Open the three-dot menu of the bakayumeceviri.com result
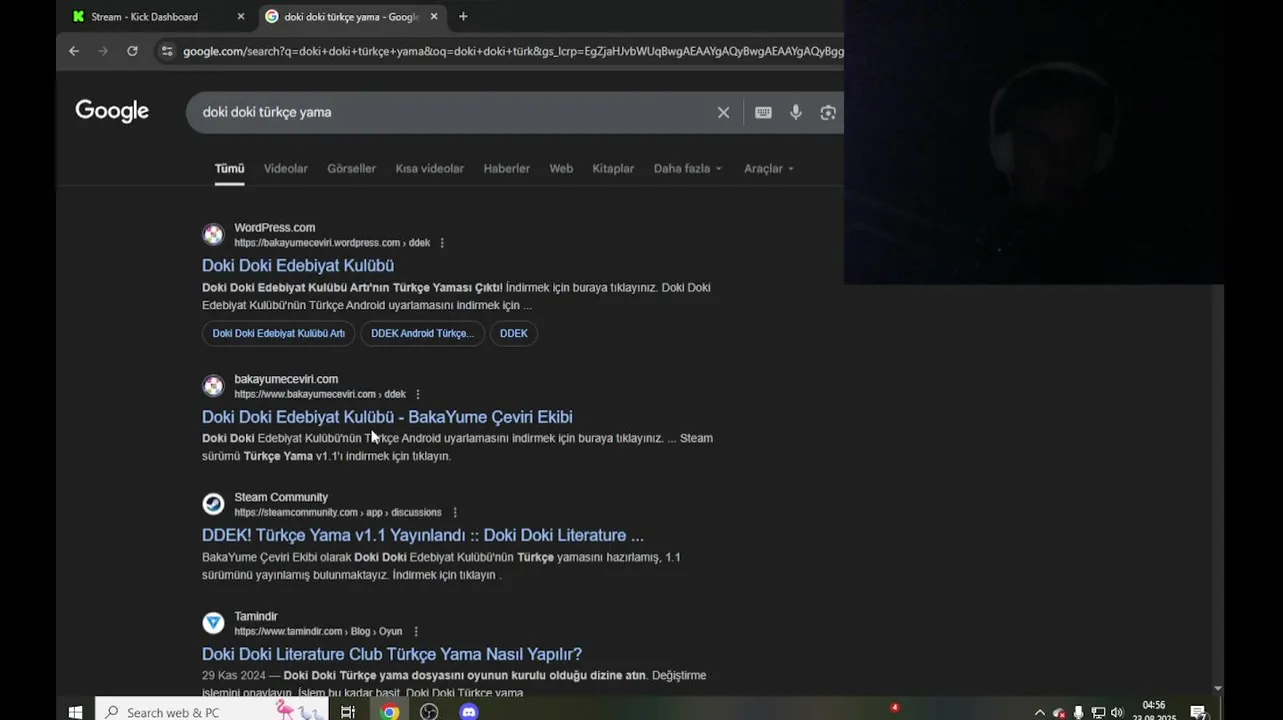This screenshot has width=1283, height=720. (418, 394)
